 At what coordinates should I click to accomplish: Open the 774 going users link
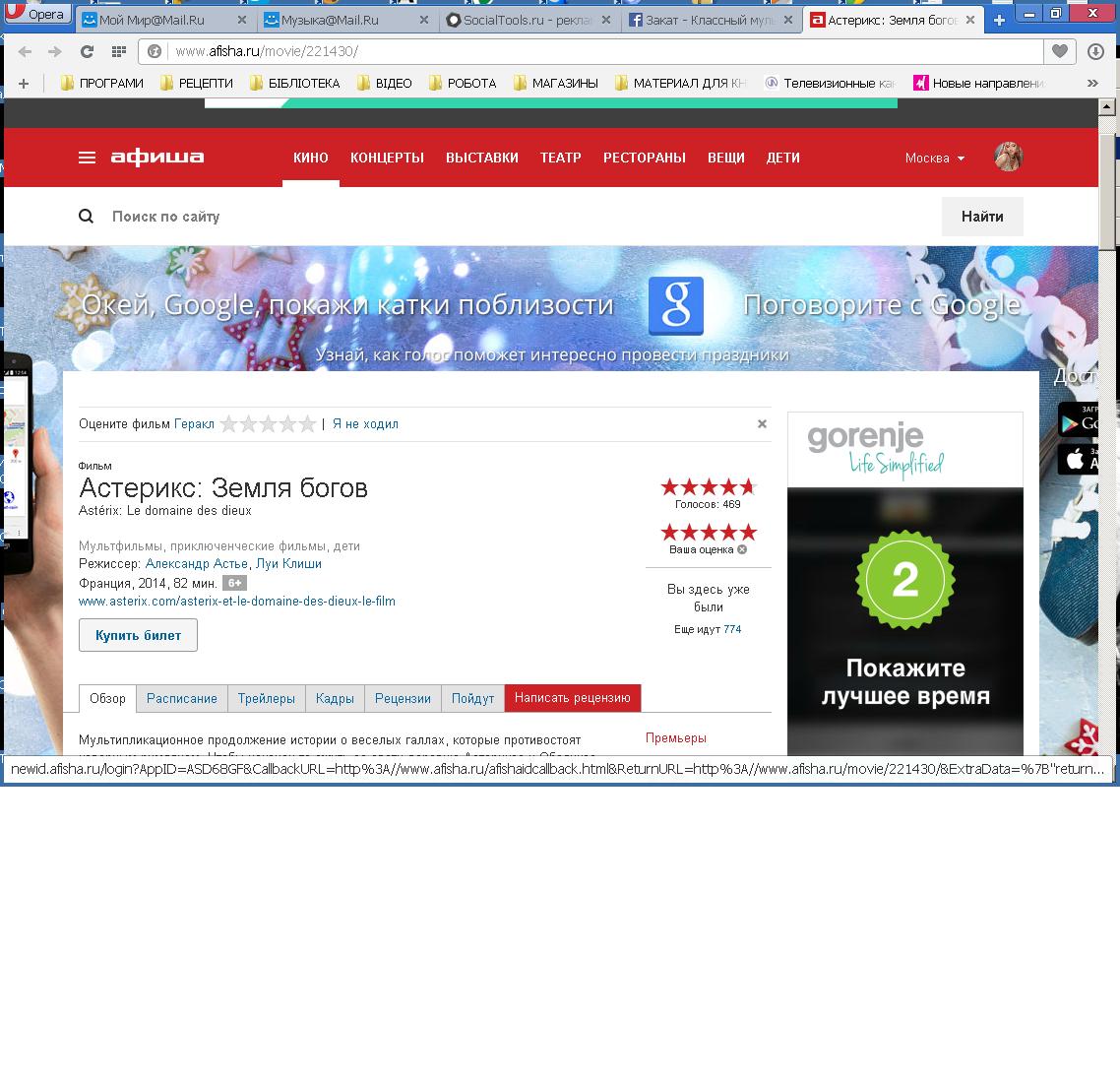pos(732,629)
